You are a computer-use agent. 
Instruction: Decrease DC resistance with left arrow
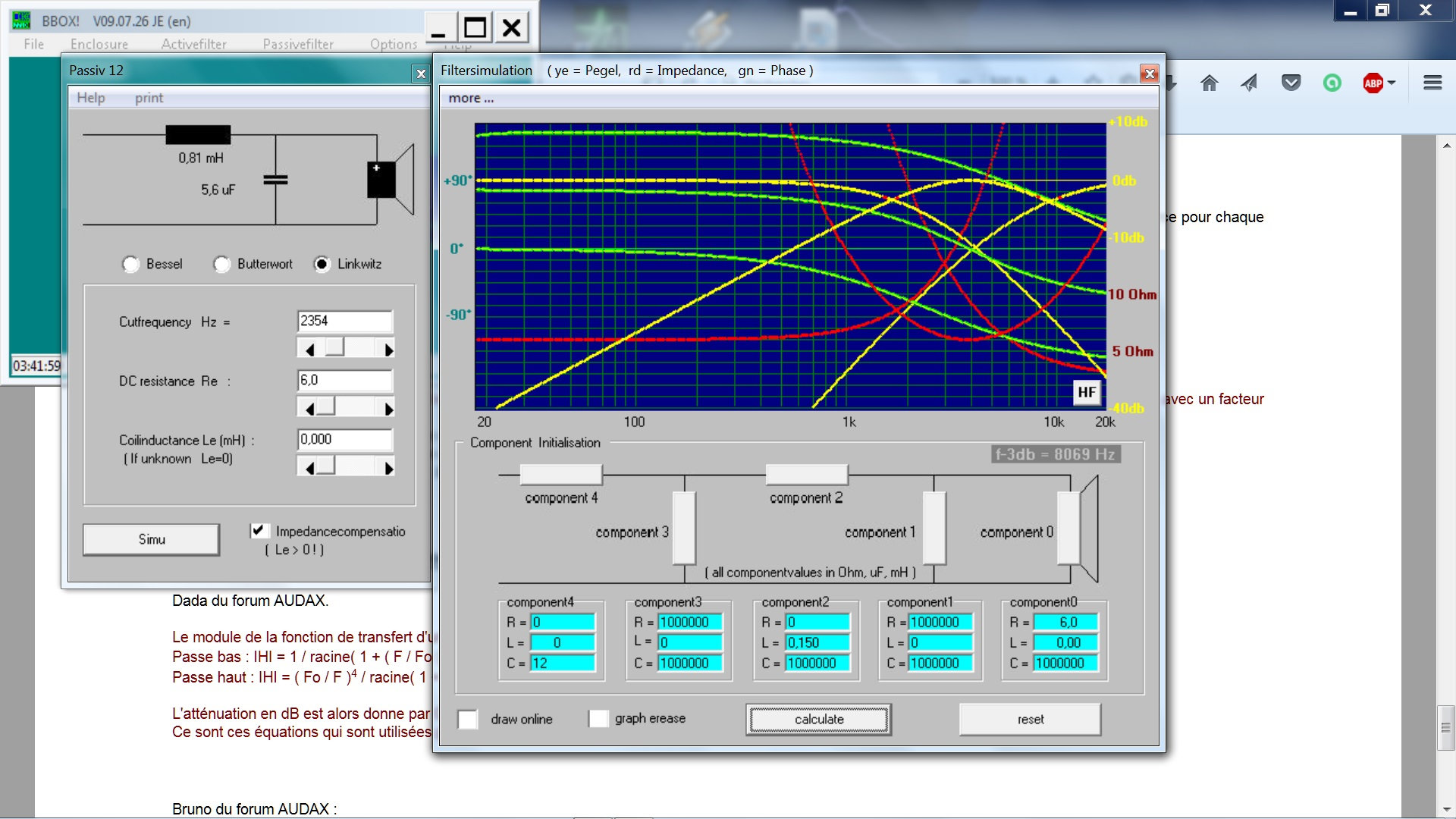click(x=309, y=409)
